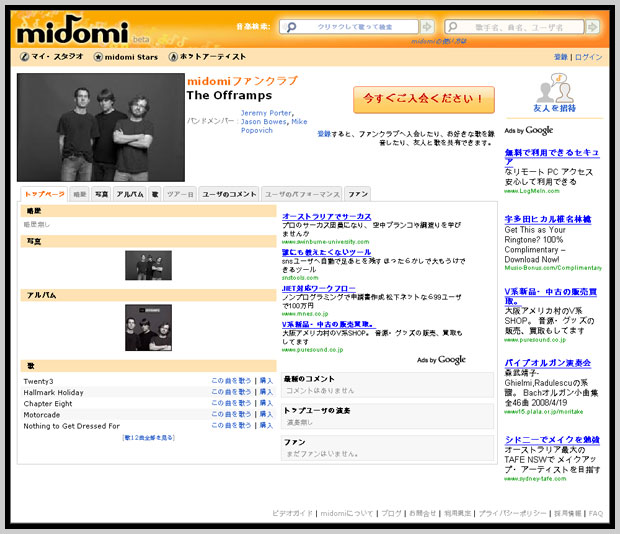Select the ユーザのコメント tab
The image size is (620, 534).
click(x=229, y=194)
